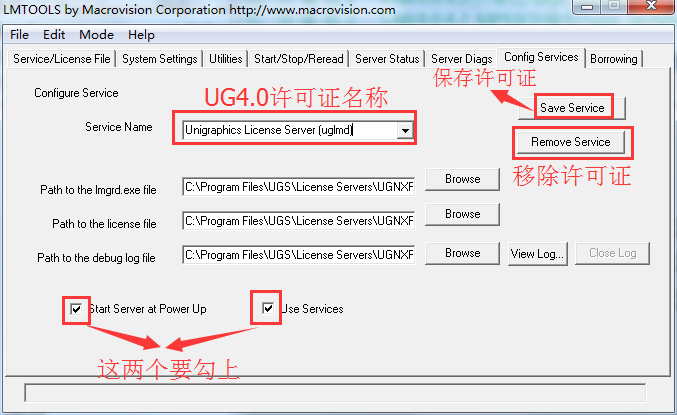Click the View Log button
The image size is (677, 415).
point(538,253)
